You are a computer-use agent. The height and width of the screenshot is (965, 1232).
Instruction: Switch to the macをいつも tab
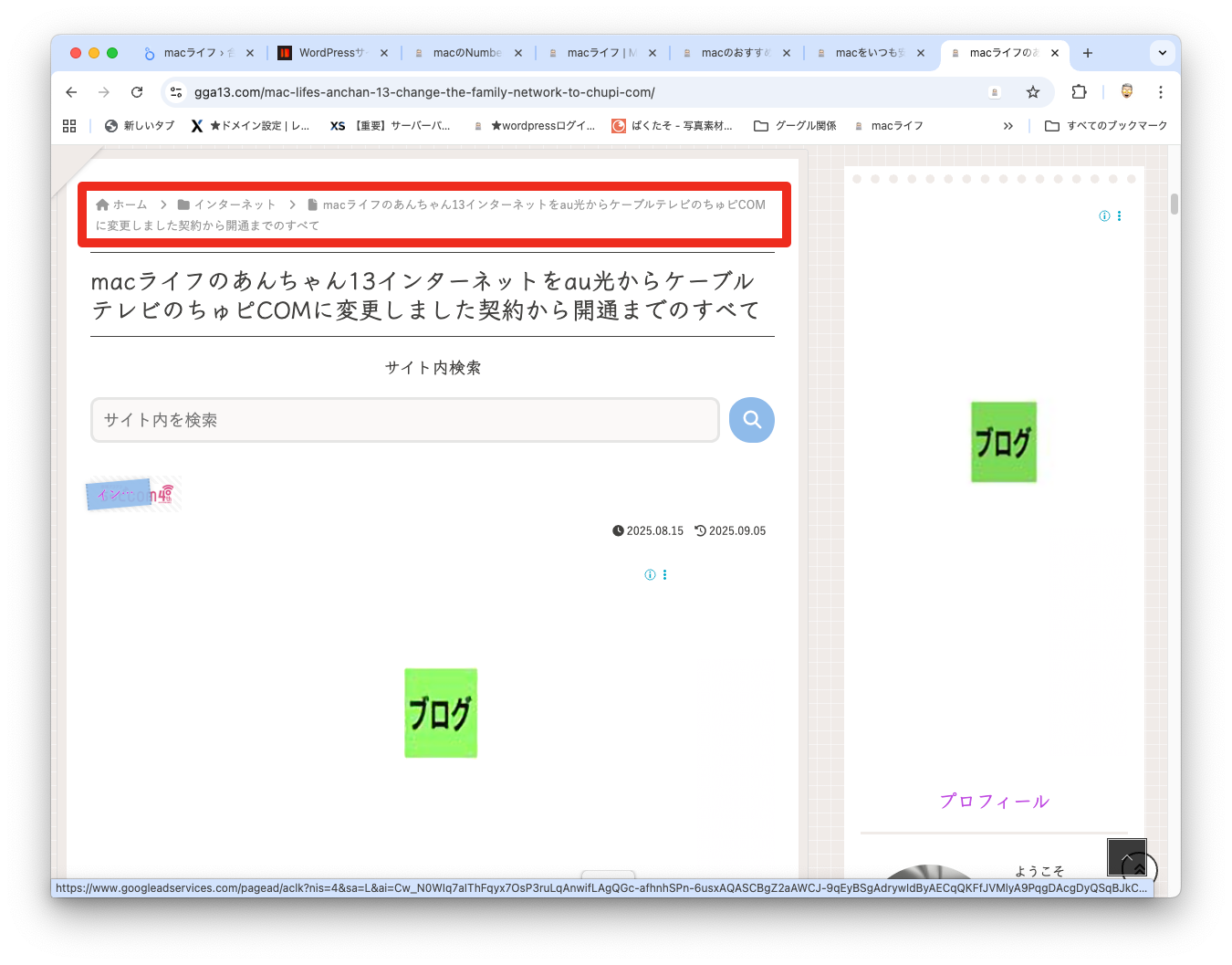869,53
